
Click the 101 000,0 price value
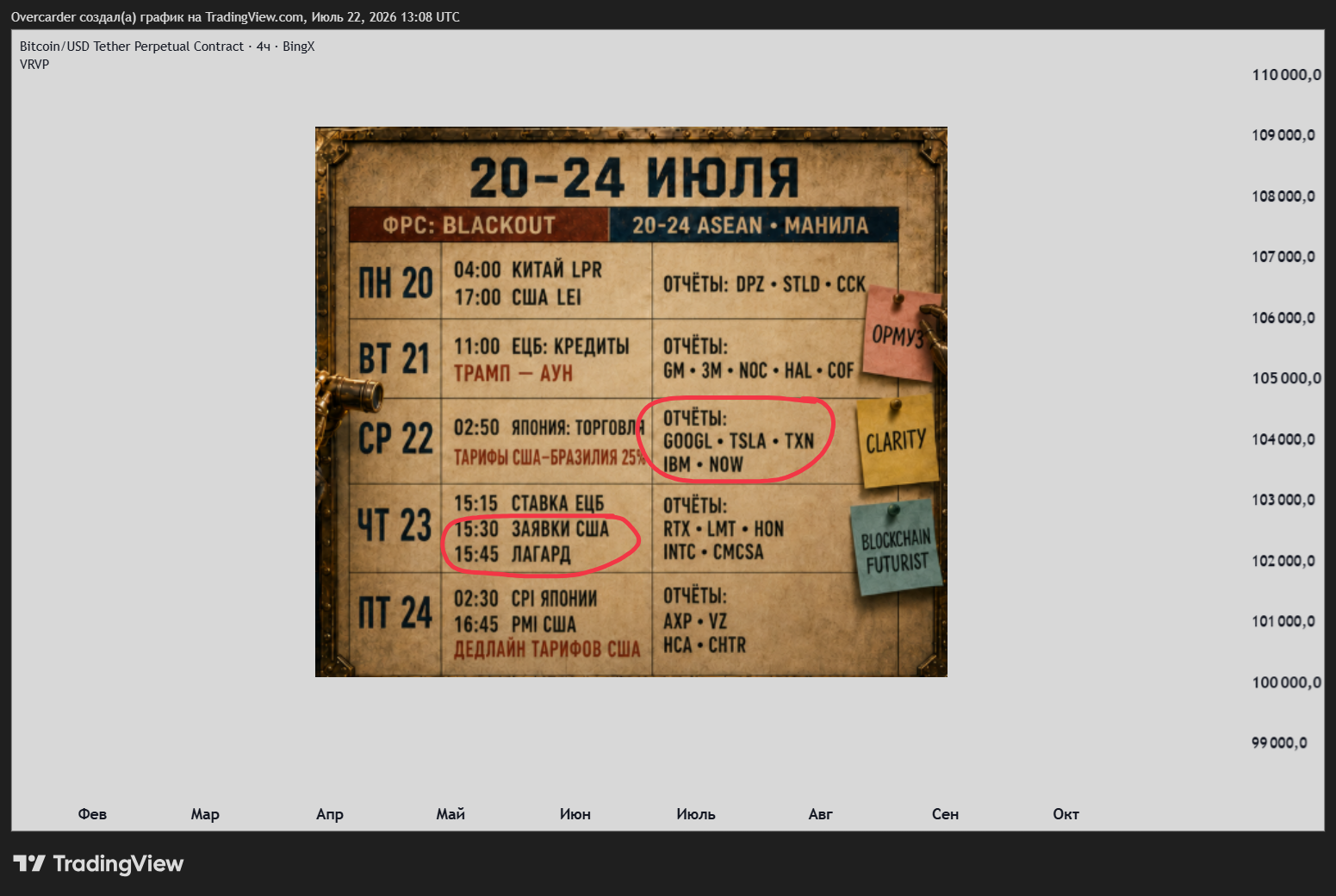[1283, 621]
